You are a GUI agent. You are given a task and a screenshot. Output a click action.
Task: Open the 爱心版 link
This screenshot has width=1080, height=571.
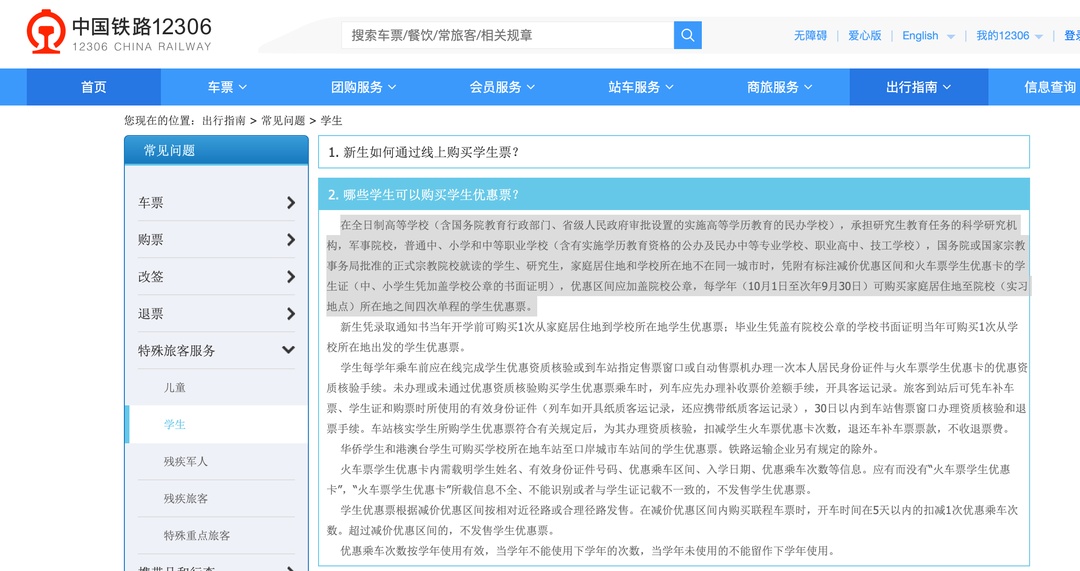864,36
